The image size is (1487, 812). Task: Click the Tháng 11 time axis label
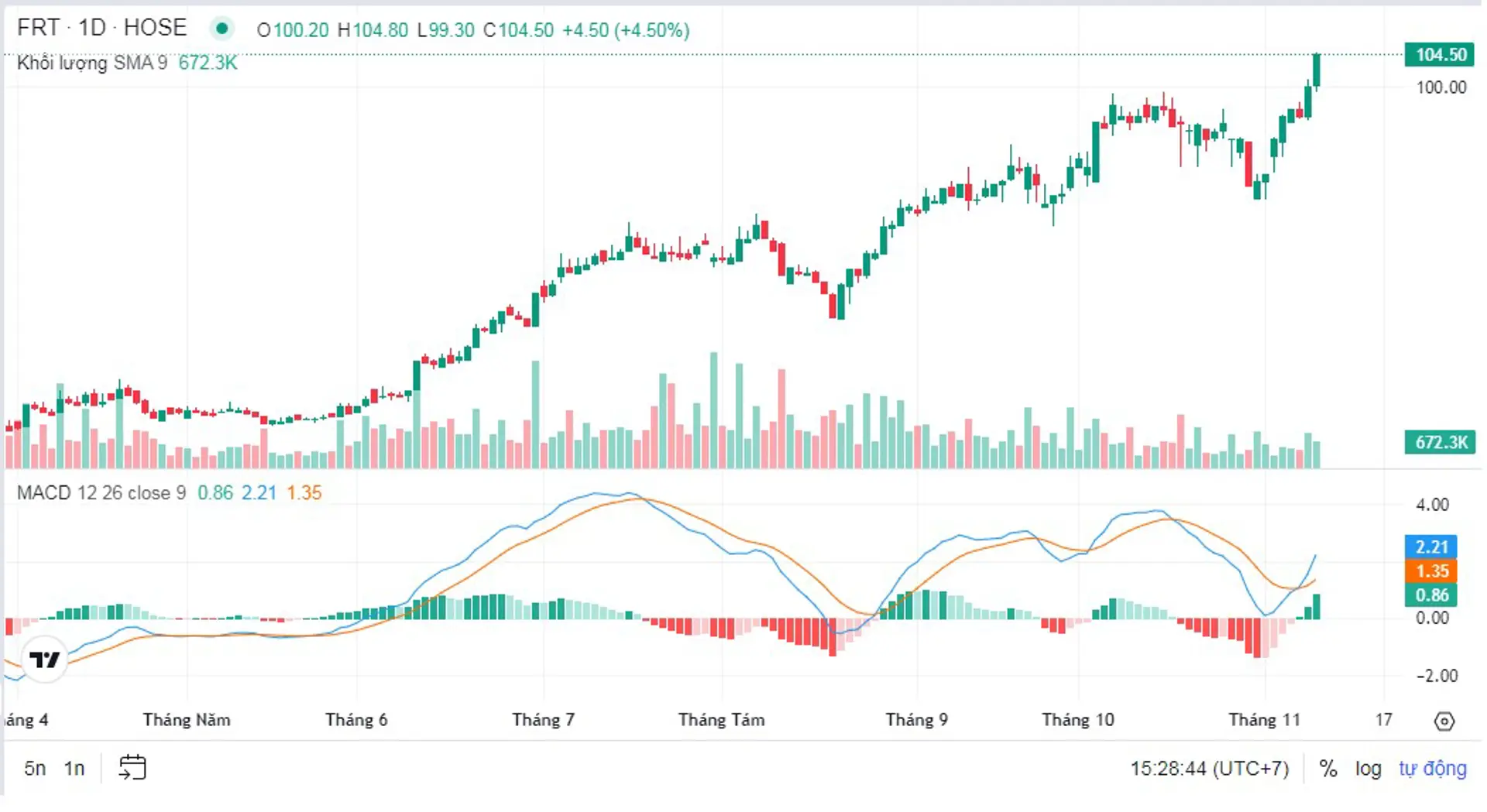coord(1264,720)
